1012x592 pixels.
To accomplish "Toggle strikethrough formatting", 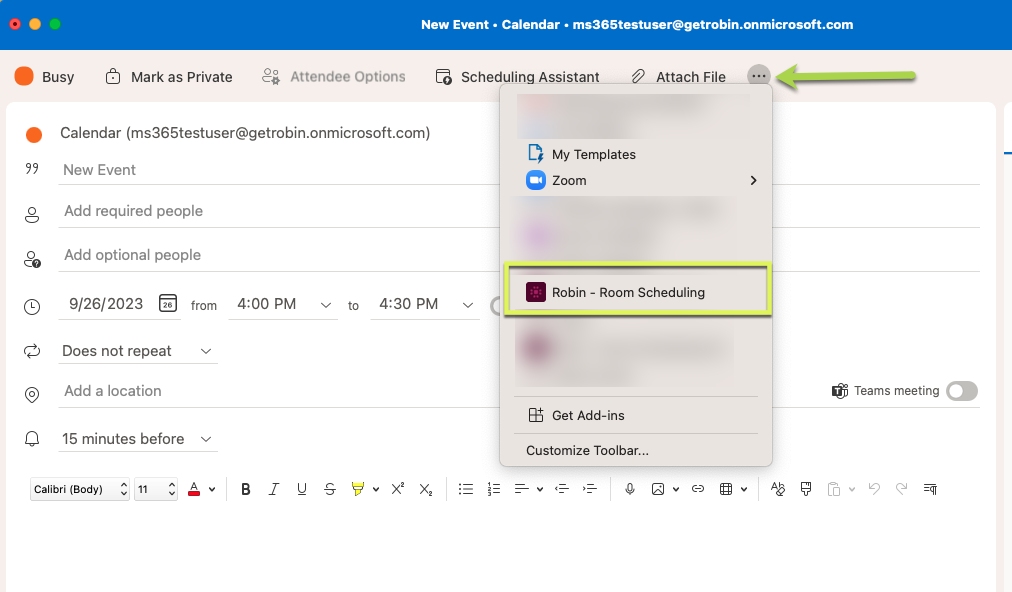I will (330, 489).
